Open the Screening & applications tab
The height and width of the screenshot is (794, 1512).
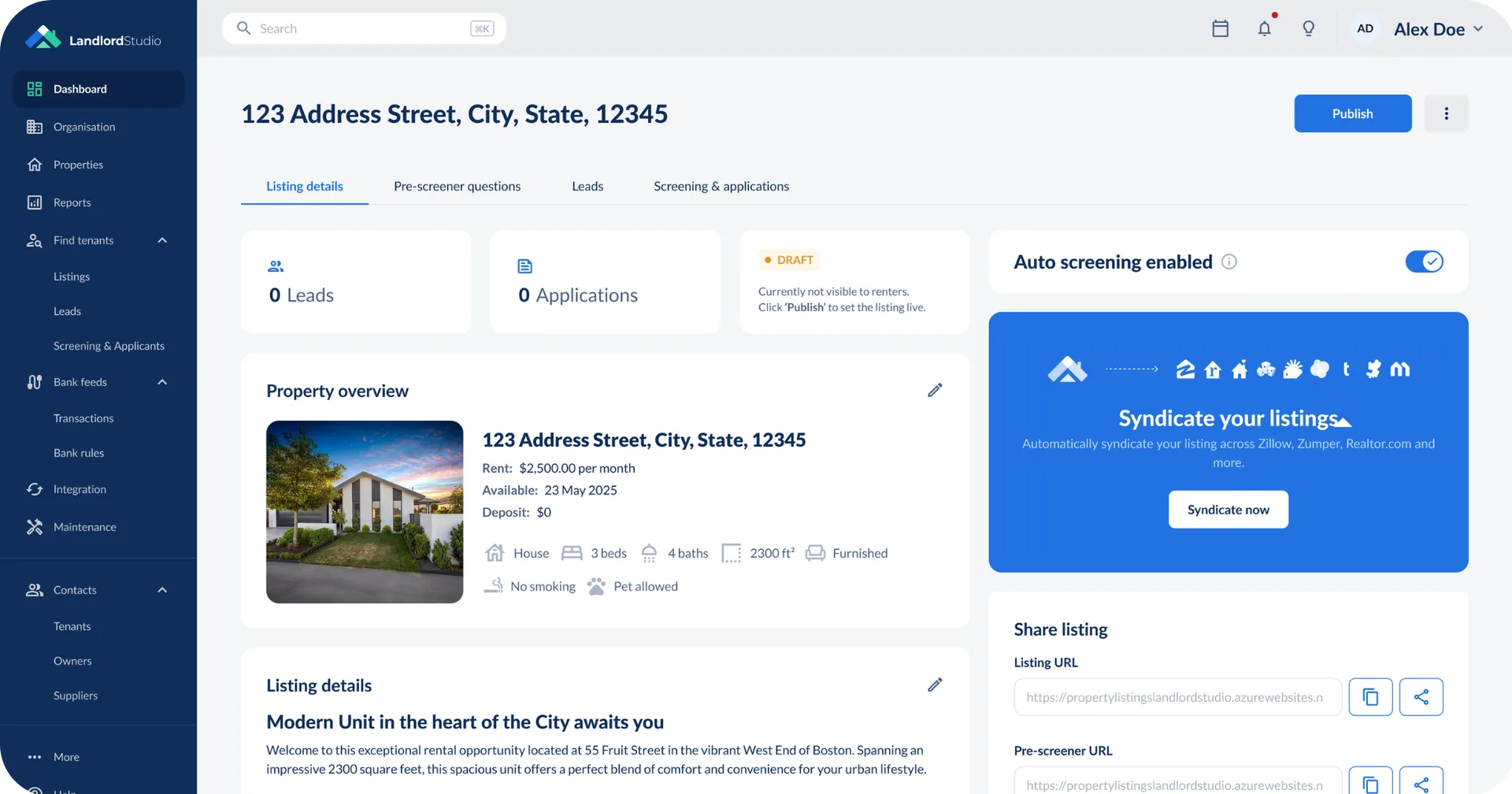tap(721, 187)
